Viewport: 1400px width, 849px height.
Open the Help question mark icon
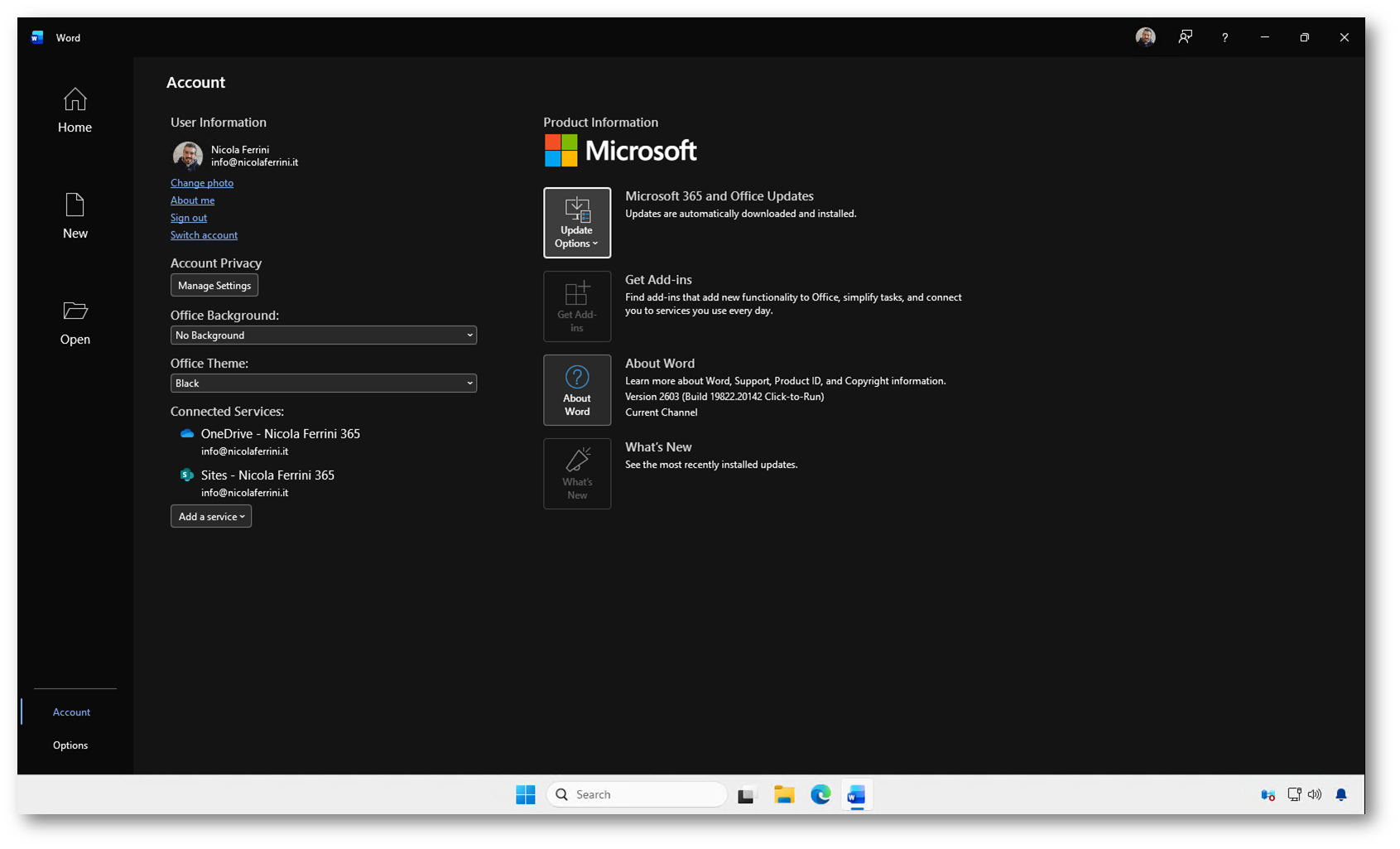1224,37
